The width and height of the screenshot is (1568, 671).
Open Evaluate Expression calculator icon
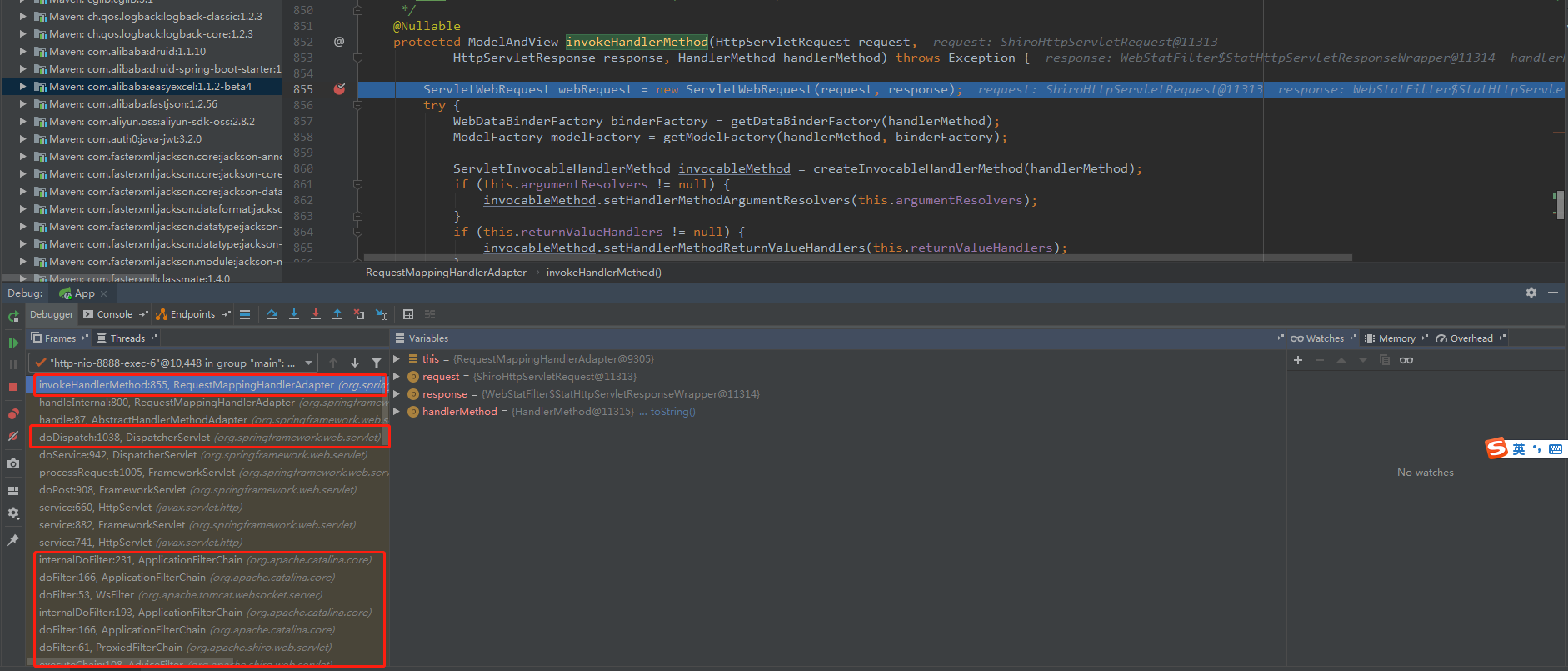click(x=408, y=314)
